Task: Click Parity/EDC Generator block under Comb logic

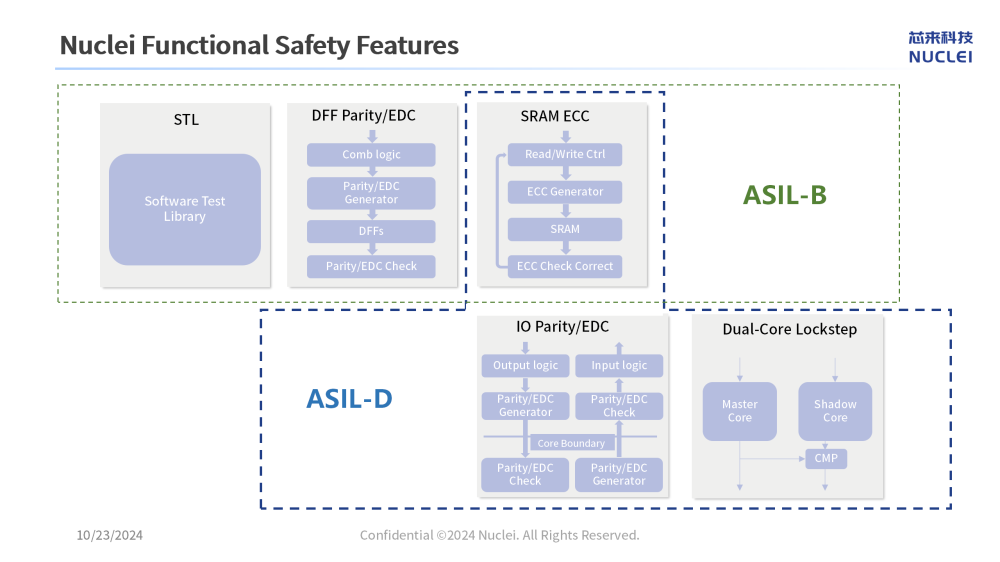Action: pyautogui.click(x=371, y=193)
